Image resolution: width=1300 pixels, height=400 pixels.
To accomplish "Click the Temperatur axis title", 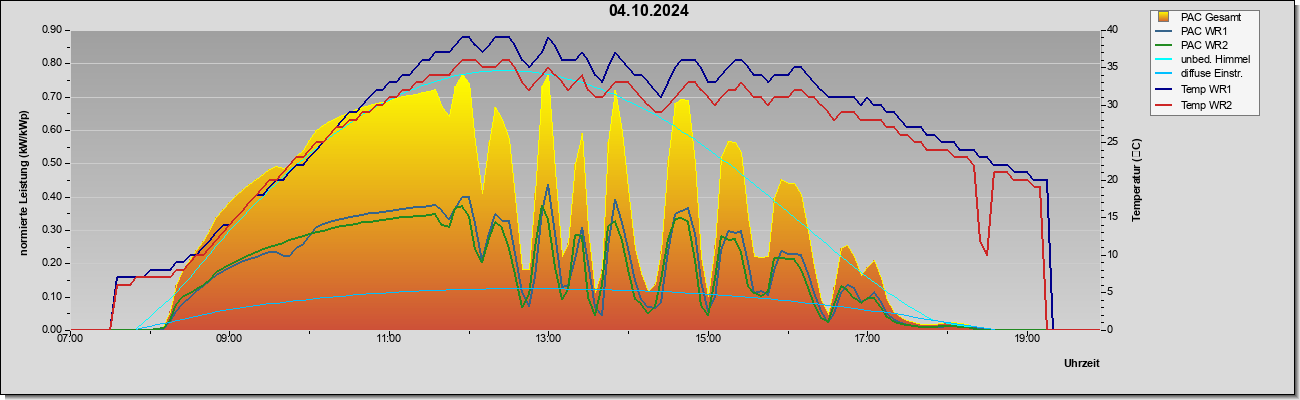I will click(x=1137, y=180).
